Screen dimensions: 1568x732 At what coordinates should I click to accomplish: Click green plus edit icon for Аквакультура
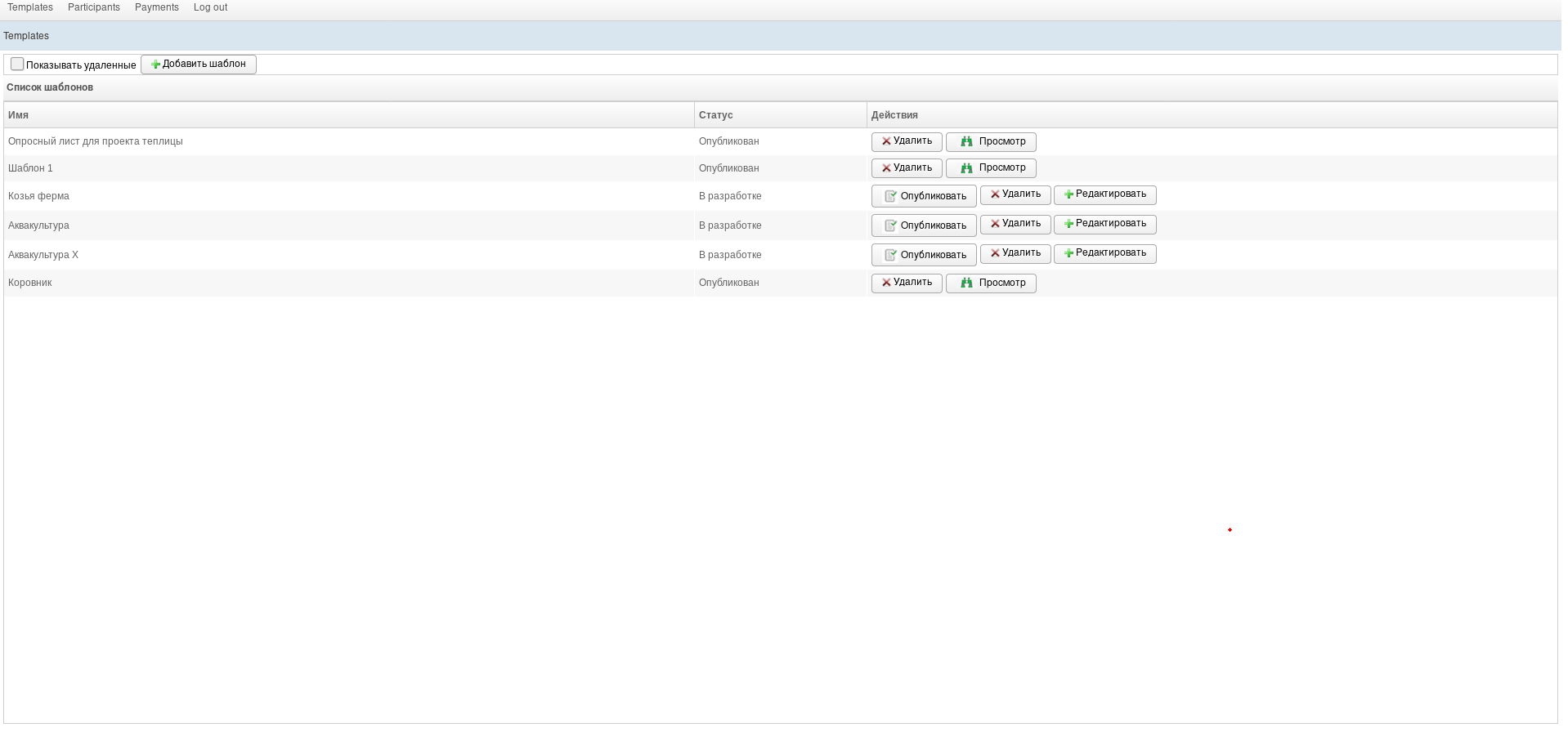1068,224
